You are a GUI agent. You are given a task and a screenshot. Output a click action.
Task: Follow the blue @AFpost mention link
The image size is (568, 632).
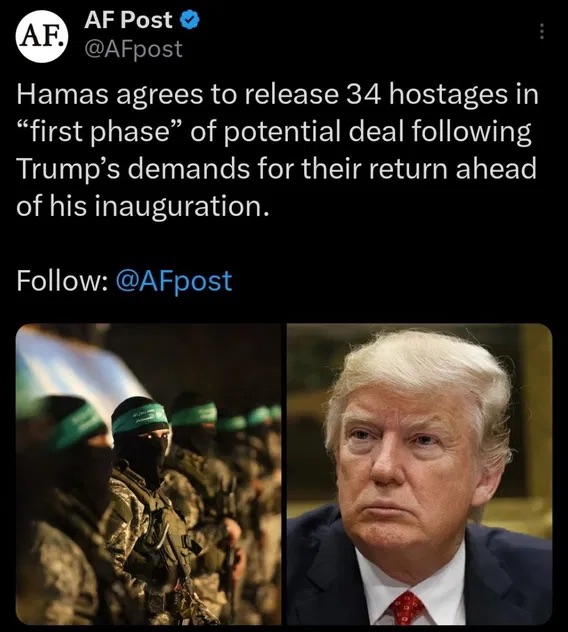pyautogui.click(x=174, y=281)
